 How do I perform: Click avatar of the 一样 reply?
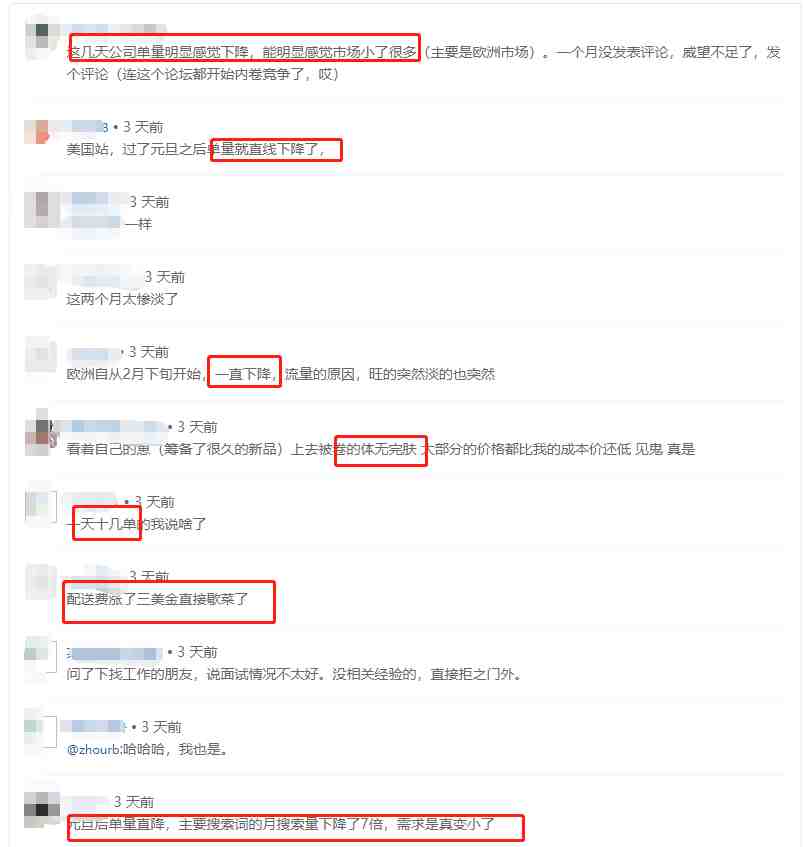(41, 208)
